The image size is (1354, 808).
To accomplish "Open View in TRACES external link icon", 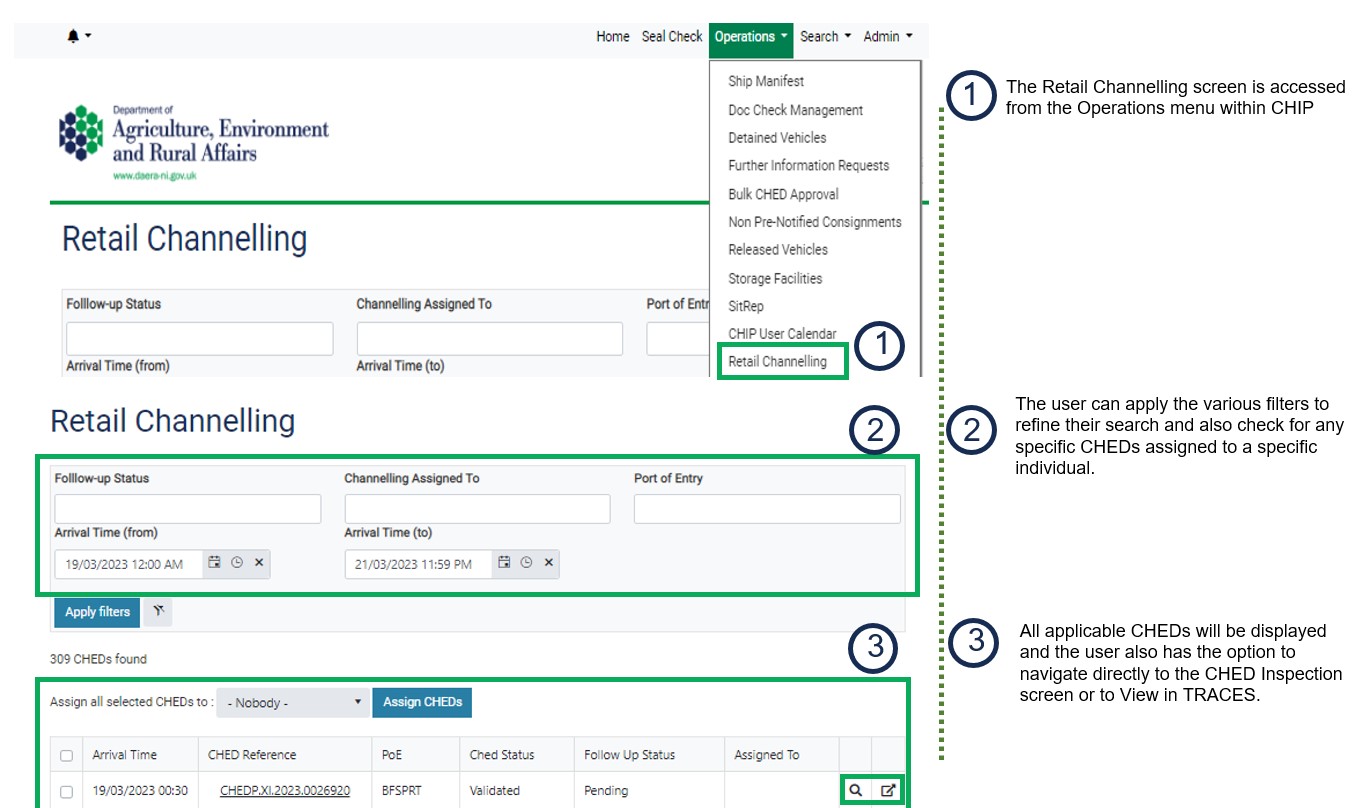I will click(x=888, y=790).
